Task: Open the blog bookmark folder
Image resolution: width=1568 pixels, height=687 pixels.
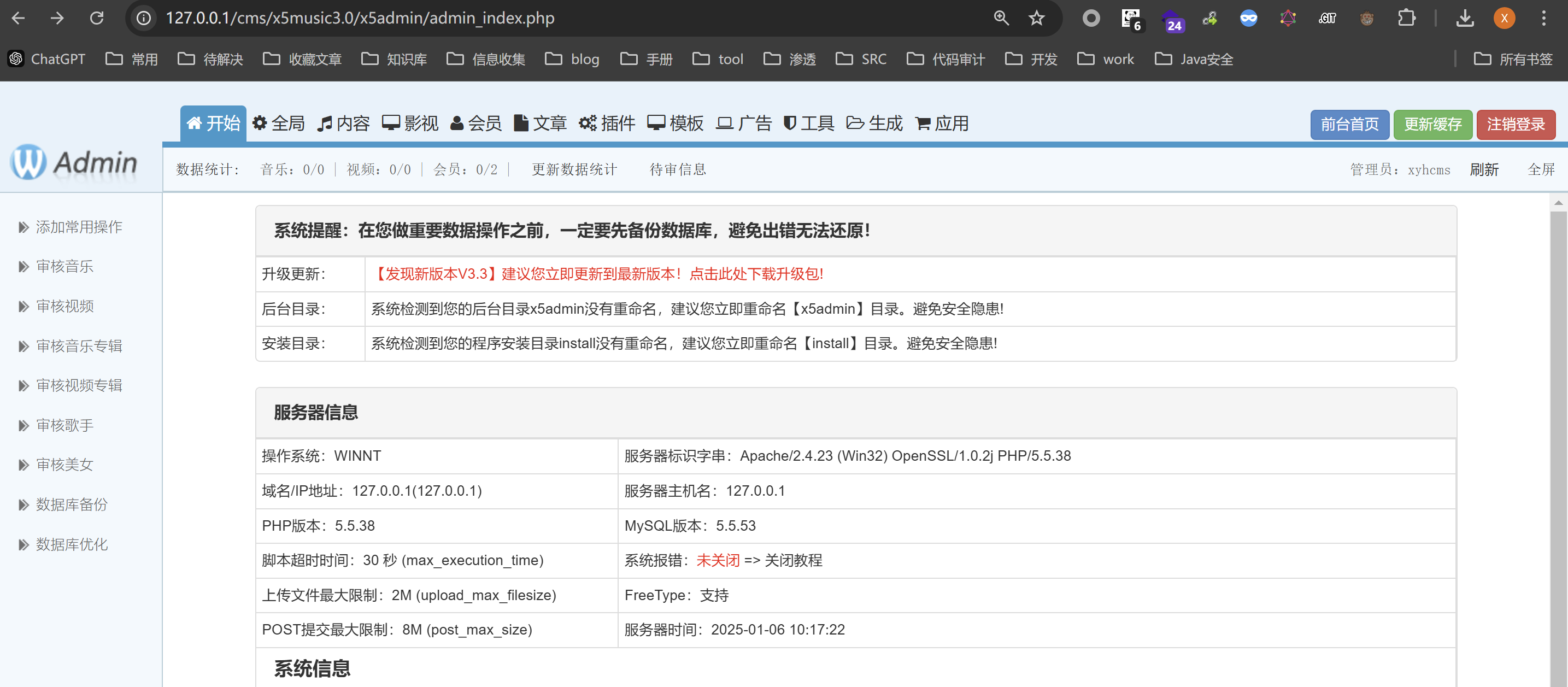Action: pyautogui.click(x=572, y=59)
